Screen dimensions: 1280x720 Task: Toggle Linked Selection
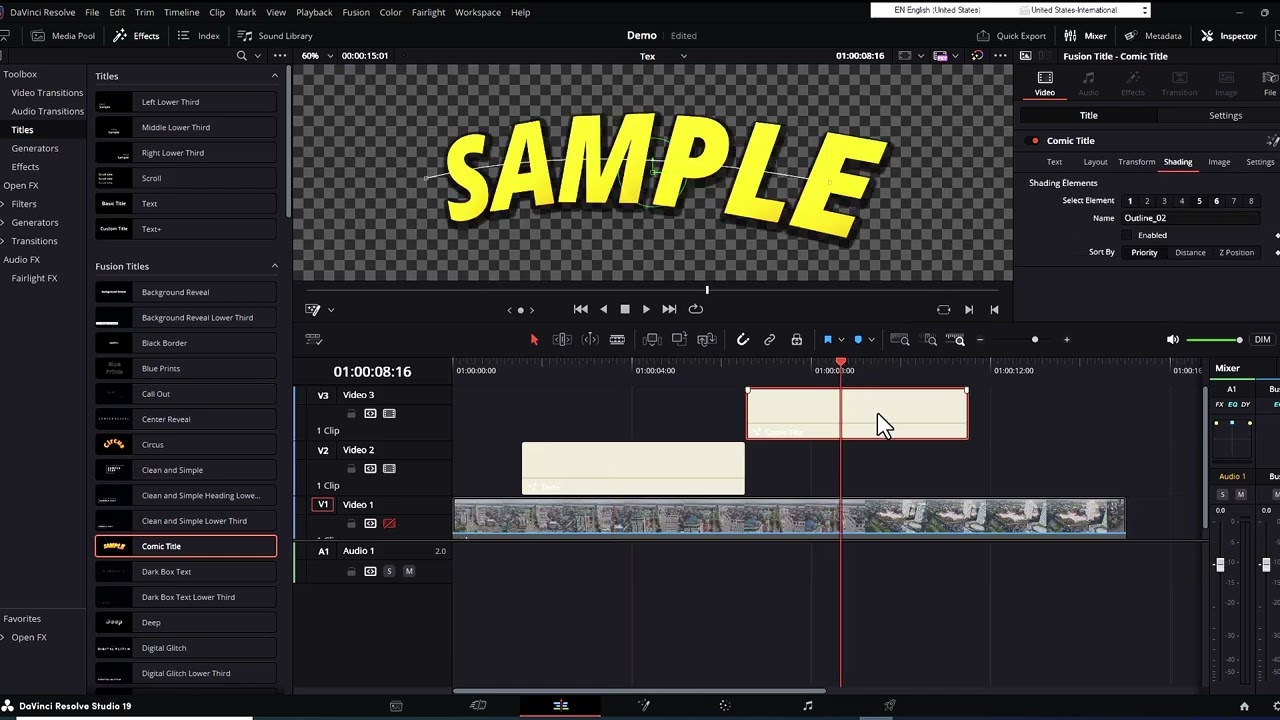(770, 340)
